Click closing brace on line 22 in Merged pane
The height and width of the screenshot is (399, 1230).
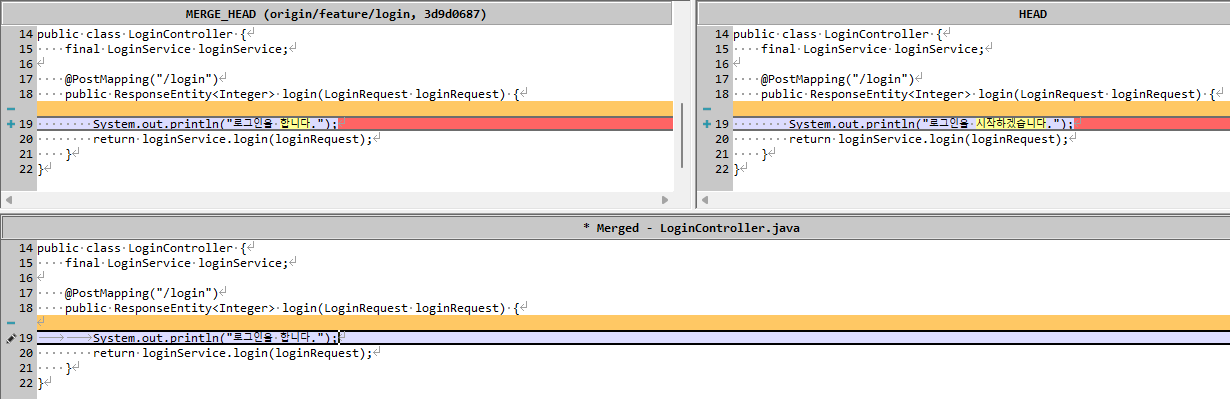tap(40, 383)
